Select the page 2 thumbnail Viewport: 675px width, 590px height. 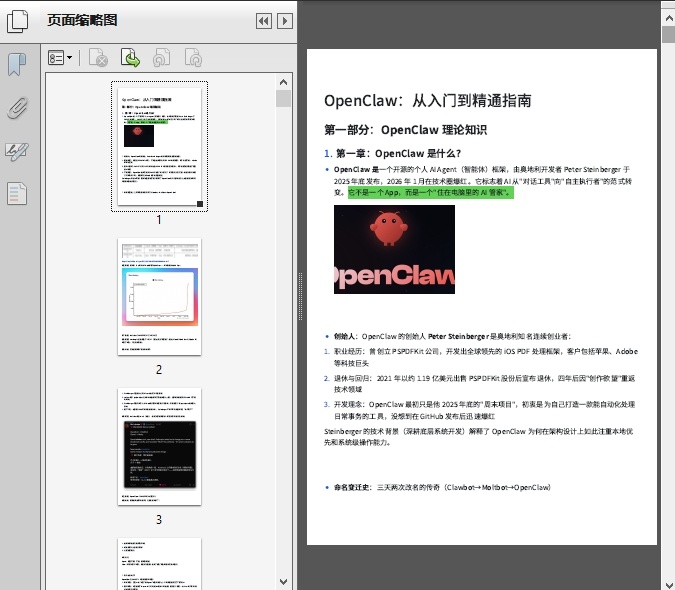point(159,297)
